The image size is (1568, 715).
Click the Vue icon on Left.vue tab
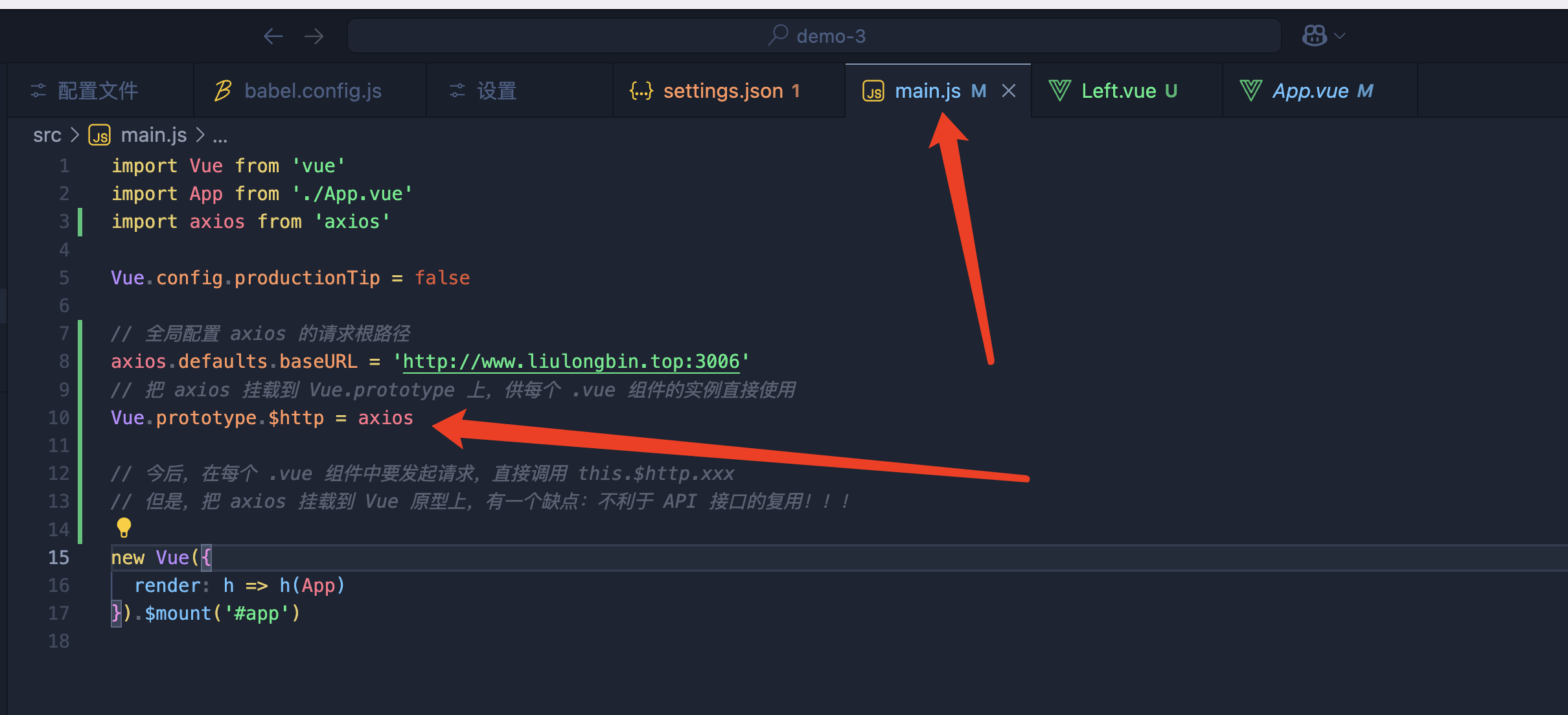click(1060, 91)
